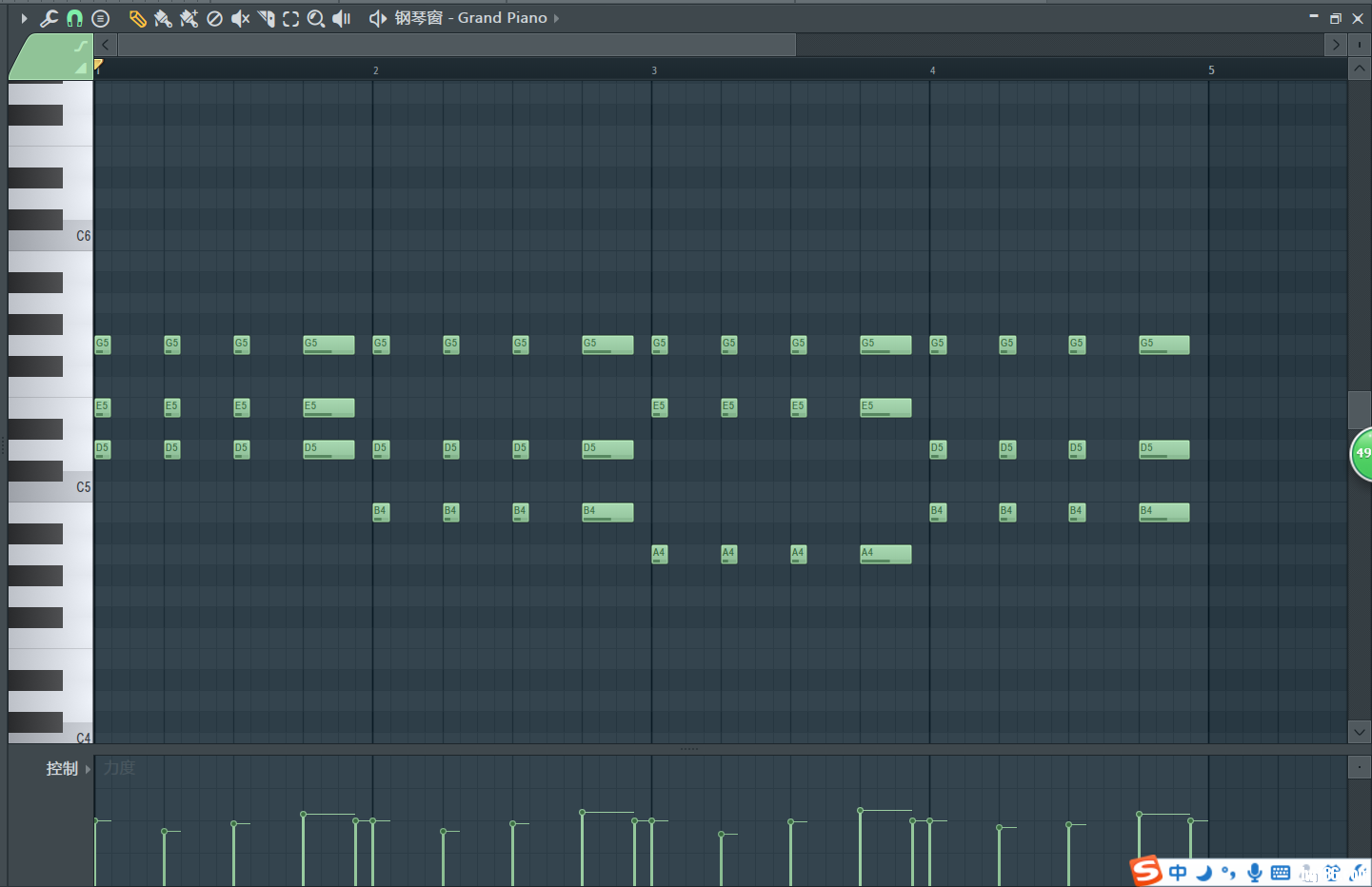Click the horizontal scroll right arrow
This screenshot has height=887, width=1372.
click(x=1335, y=45)
